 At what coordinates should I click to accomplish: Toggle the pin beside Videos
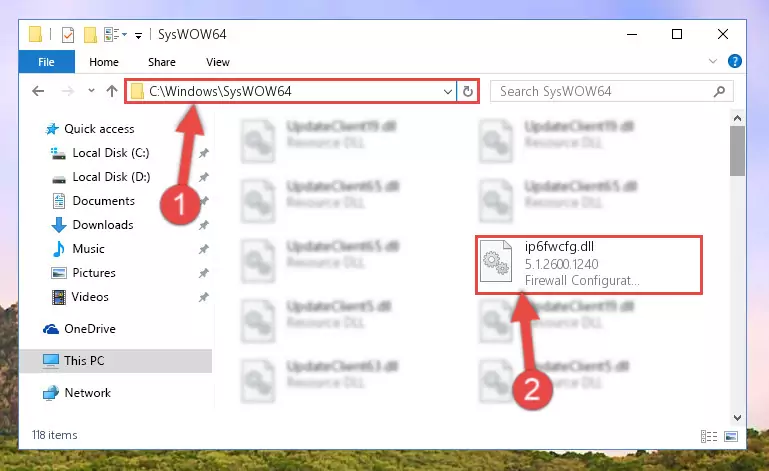(204, 297)
